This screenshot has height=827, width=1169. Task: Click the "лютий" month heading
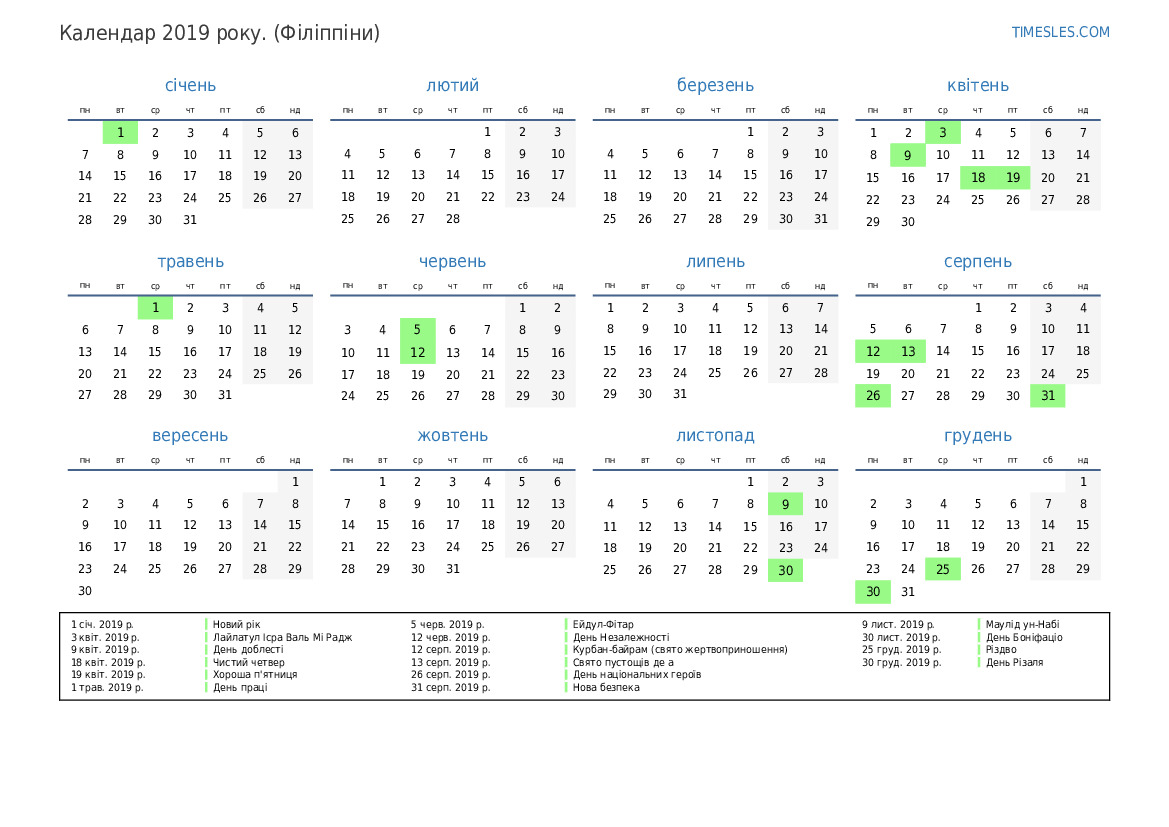(452, 86)
